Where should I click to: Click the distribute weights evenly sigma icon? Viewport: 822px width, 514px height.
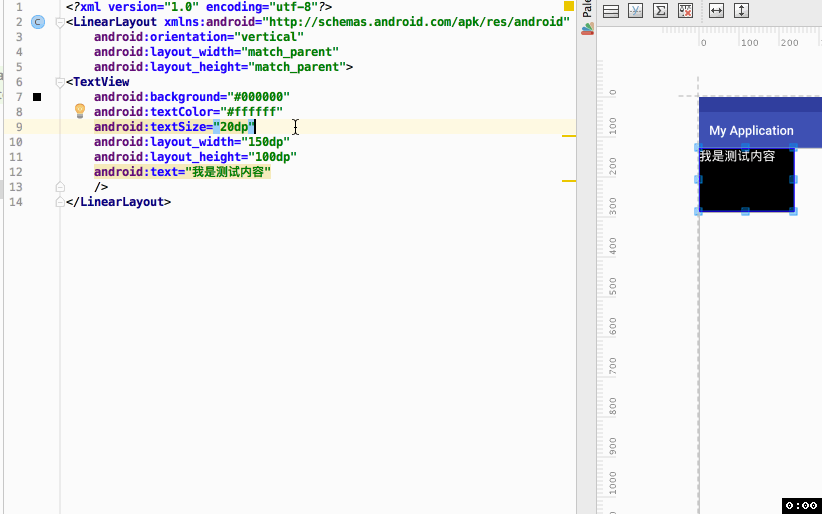(x=661, y=10)
